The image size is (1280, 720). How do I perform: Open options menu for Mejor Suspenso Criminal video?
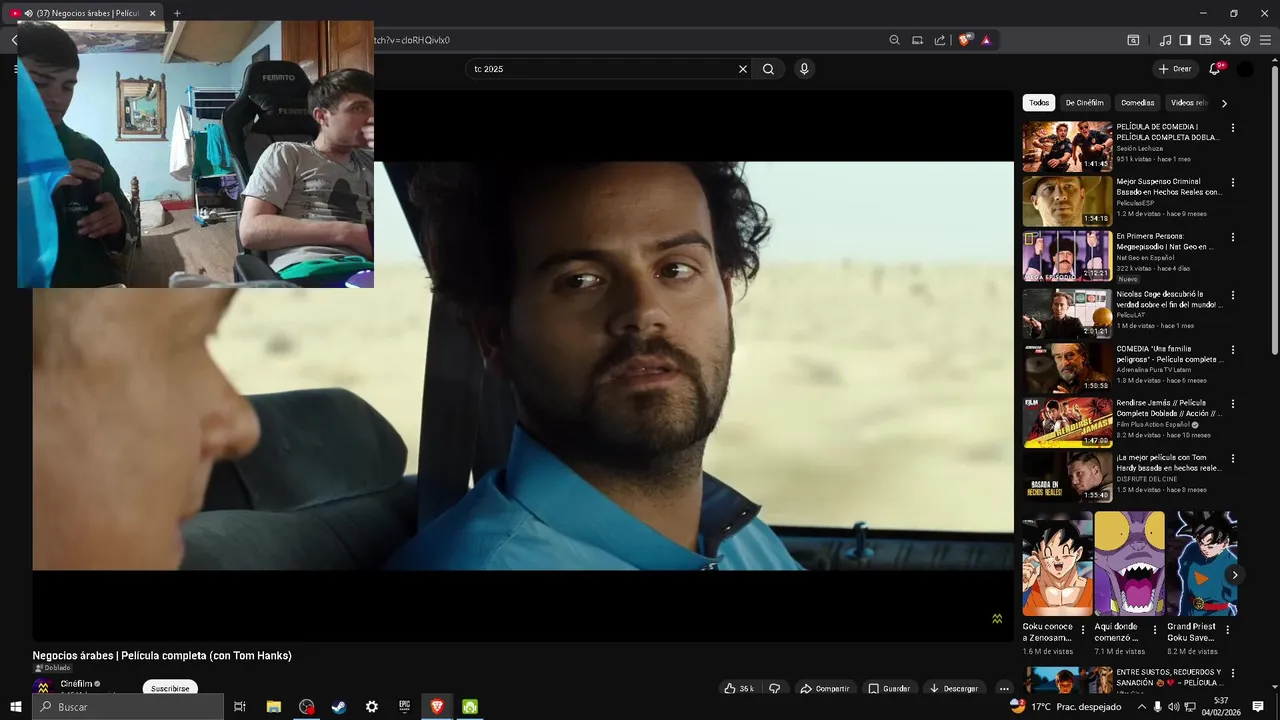tap(1232, 183)
